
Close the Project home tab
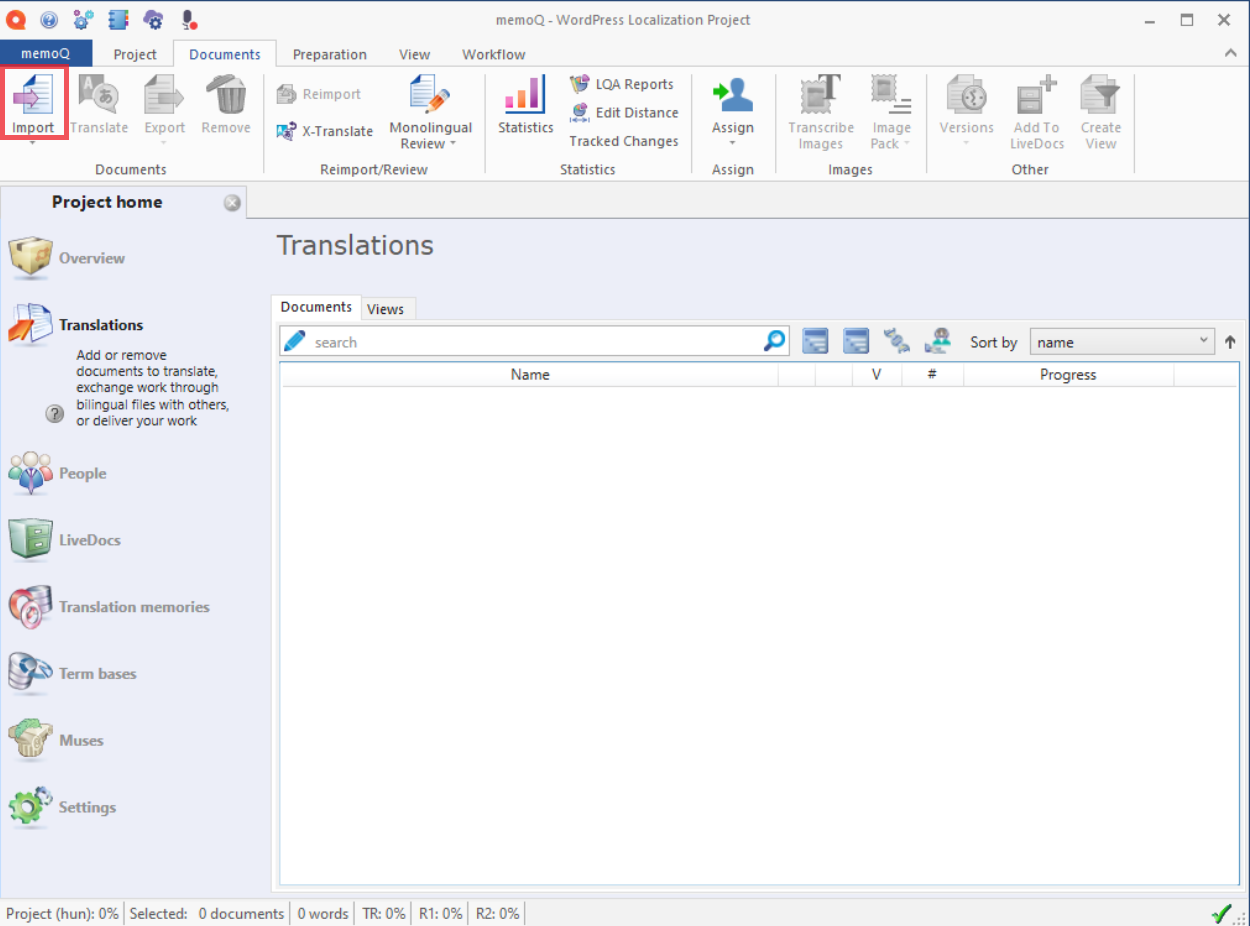pos(232,203)
